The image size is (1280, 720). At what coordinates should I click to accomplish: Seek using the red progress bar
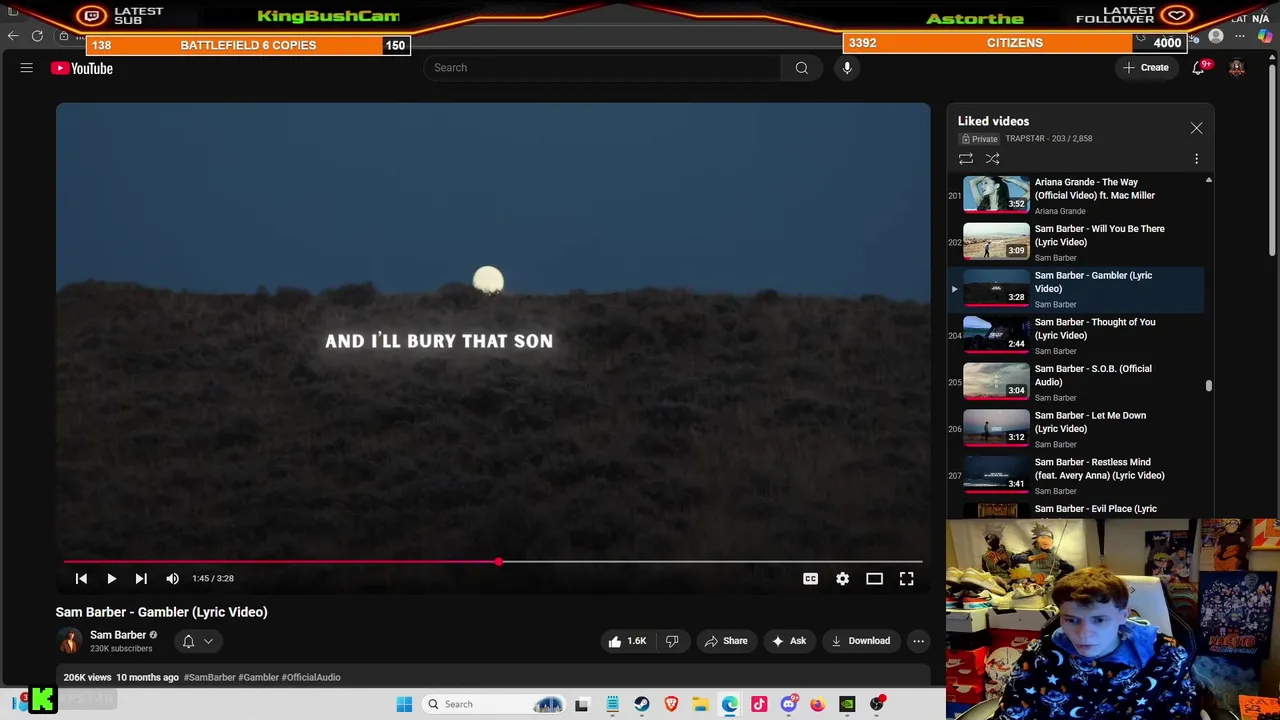point(493,562)
